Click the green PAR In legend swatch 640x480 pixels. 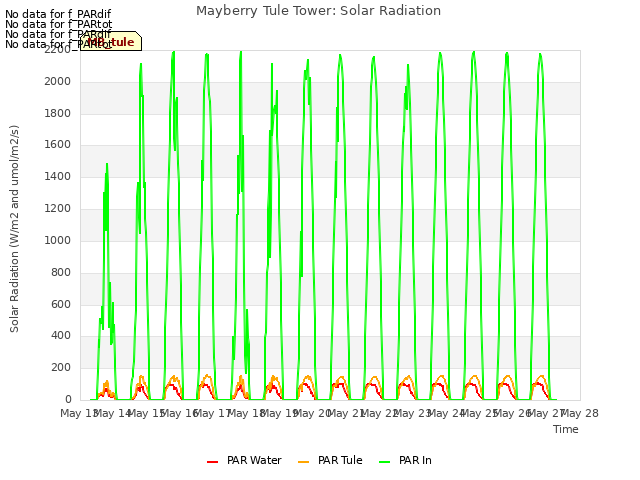coord(384,462)
